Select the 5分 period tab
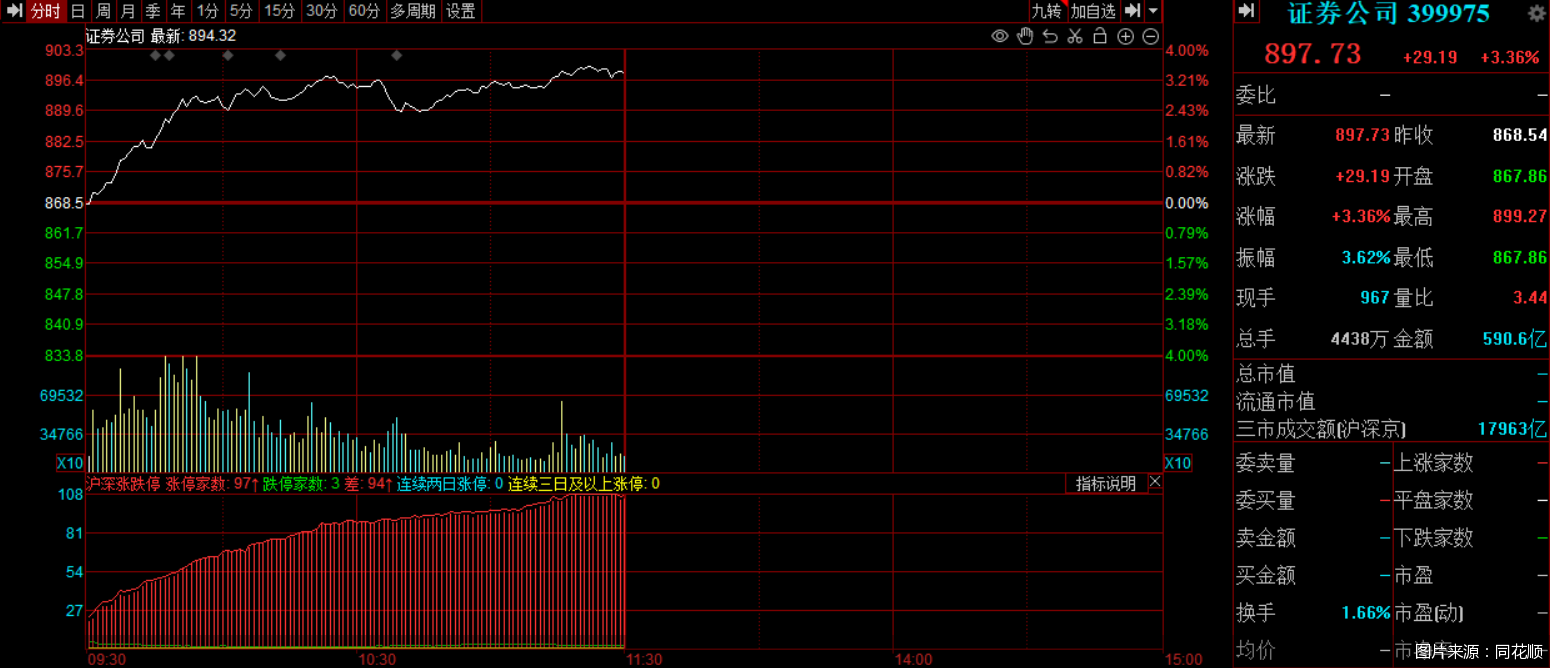This screenshot has width=1550, height=668. (240, 11)
